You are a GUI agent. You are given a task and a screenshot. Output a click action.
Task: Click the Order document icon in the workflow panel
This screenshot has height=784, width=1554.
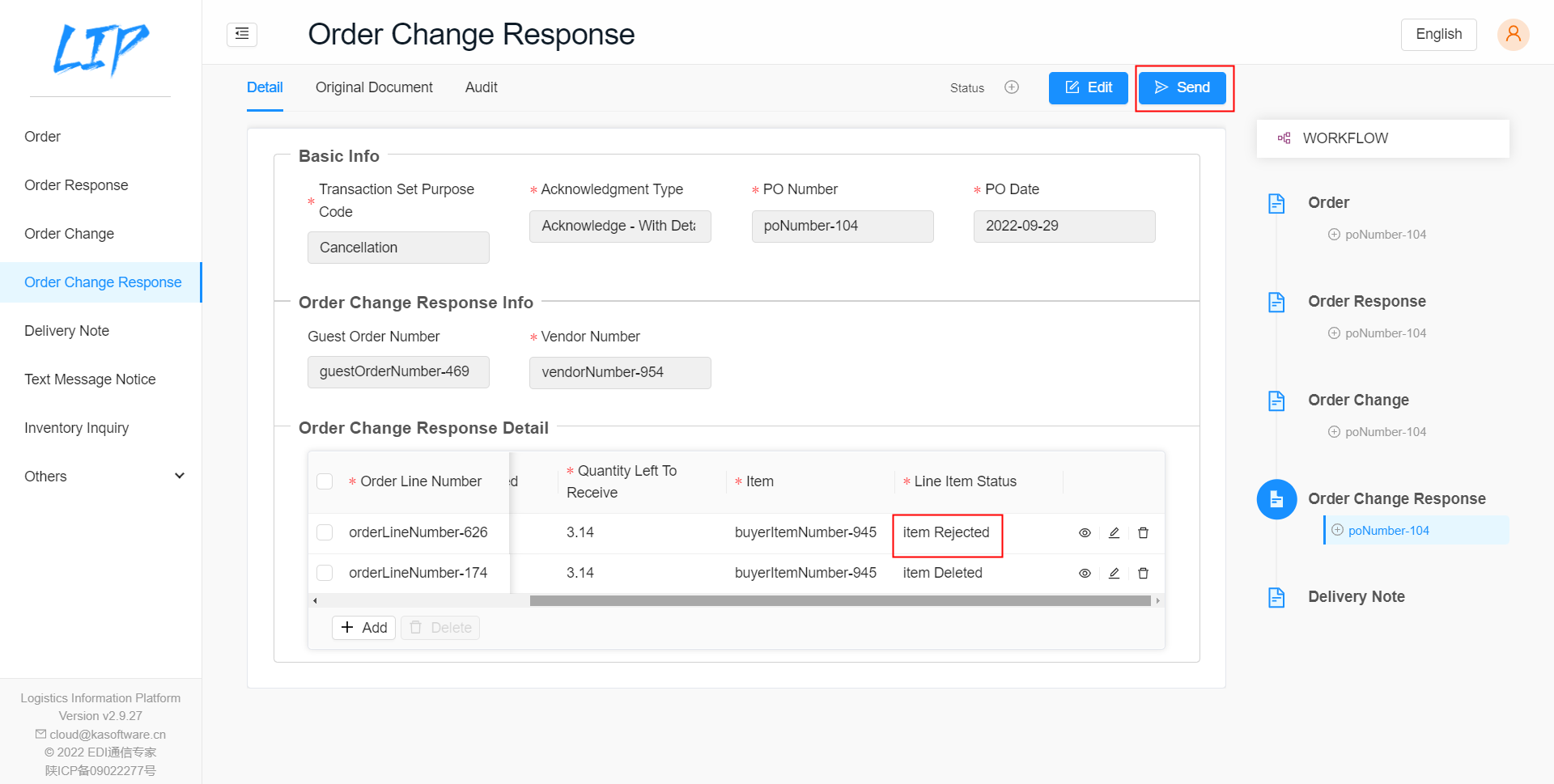[1276, 203]
